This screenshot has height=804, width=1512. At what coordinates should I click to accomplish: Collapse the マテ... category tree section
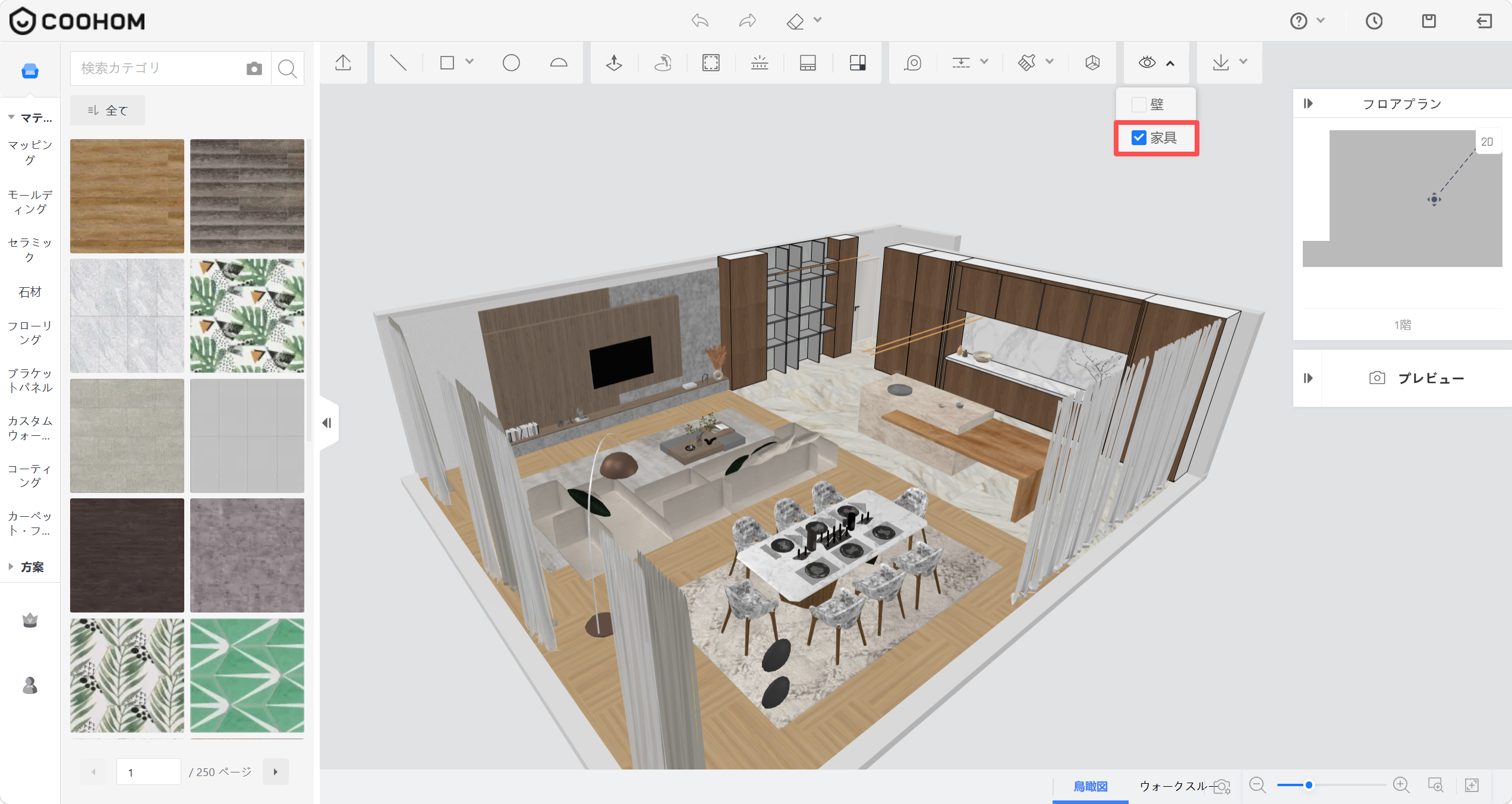point(11,118)
